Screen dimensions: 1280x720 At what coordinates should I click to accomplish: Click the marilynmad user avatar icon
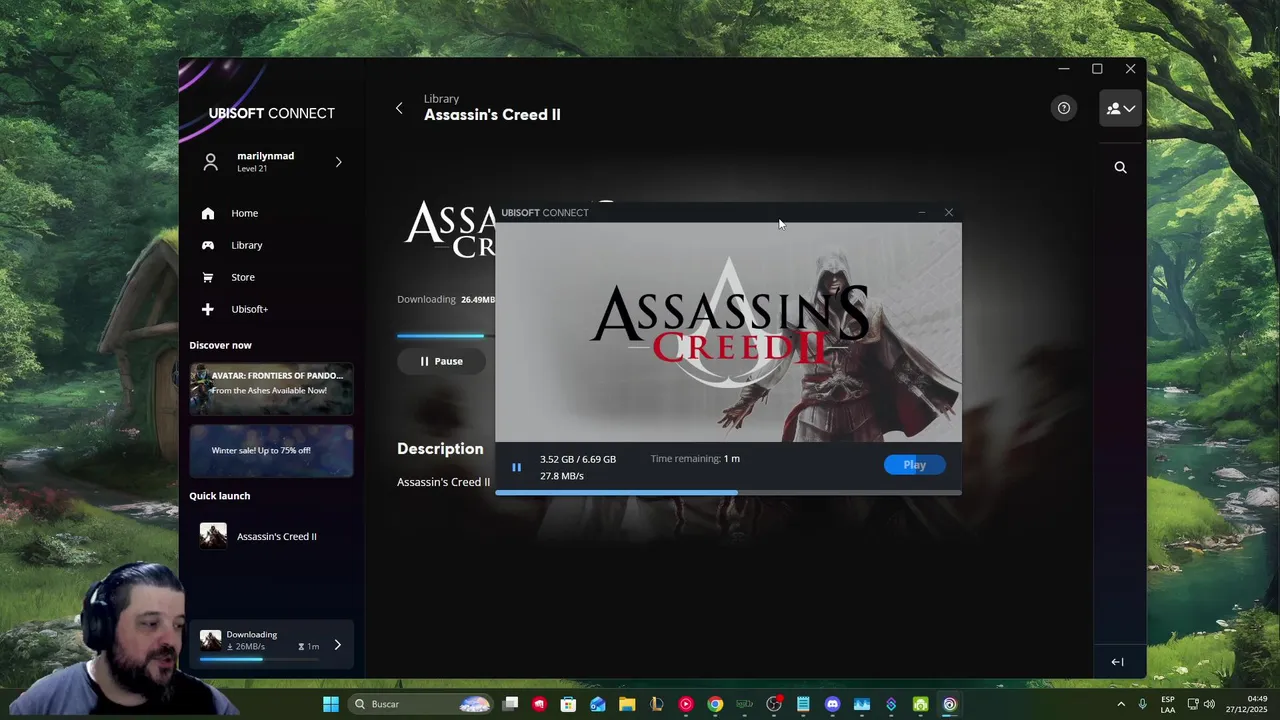(x=210, y=162)
